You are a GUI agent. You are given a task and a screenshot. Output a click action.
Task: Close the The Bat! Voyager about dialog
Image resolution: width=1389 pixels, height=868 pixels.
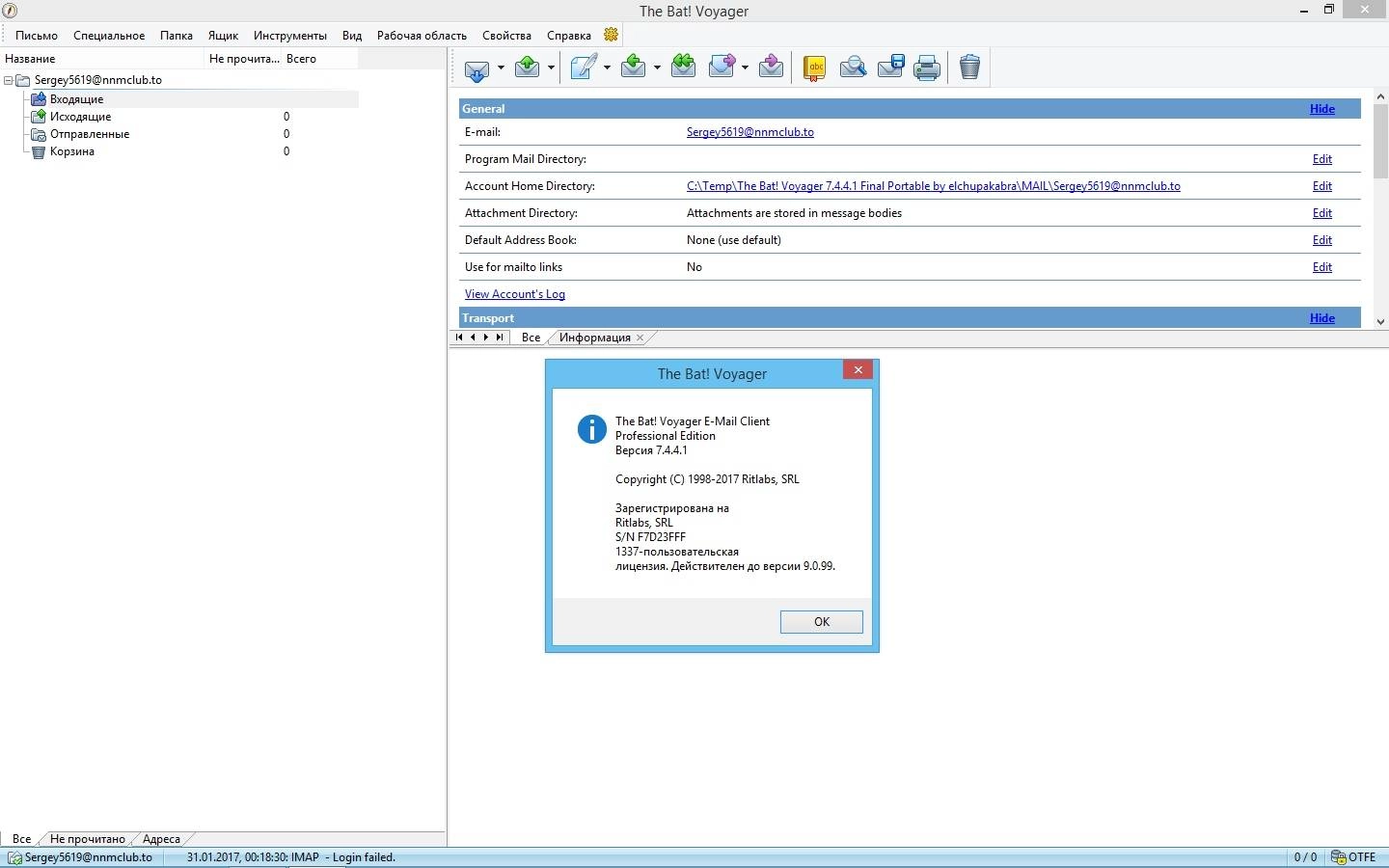[858, 370]
